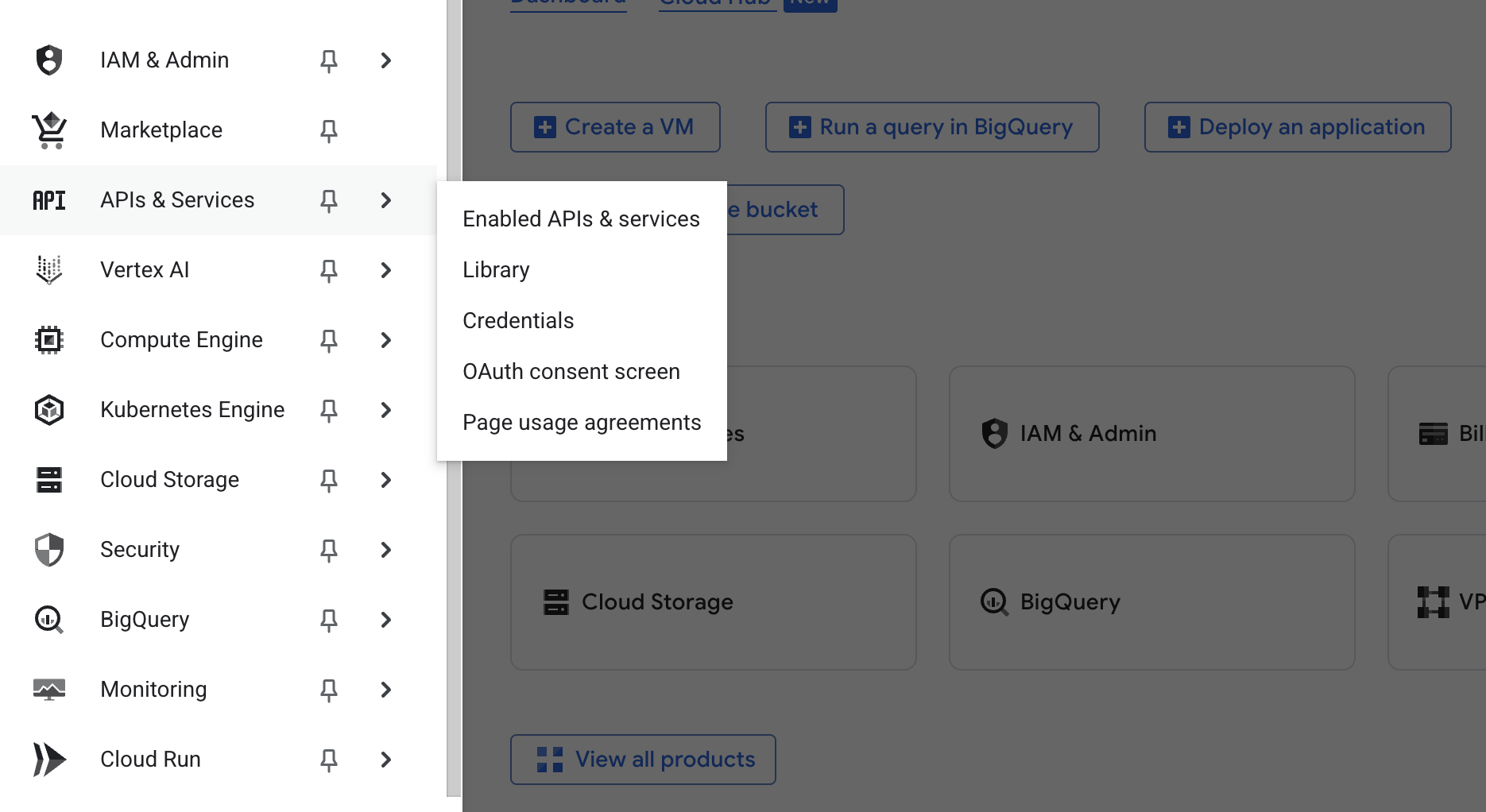
Task: Open the IAM & Admin quick access card
Action: tap(1151, 434)
